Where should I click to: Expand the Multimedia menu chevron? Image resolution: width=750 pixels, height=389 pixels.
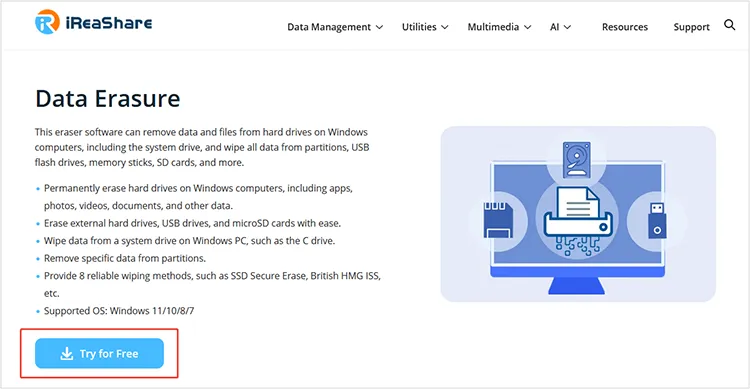pos(528,27)
